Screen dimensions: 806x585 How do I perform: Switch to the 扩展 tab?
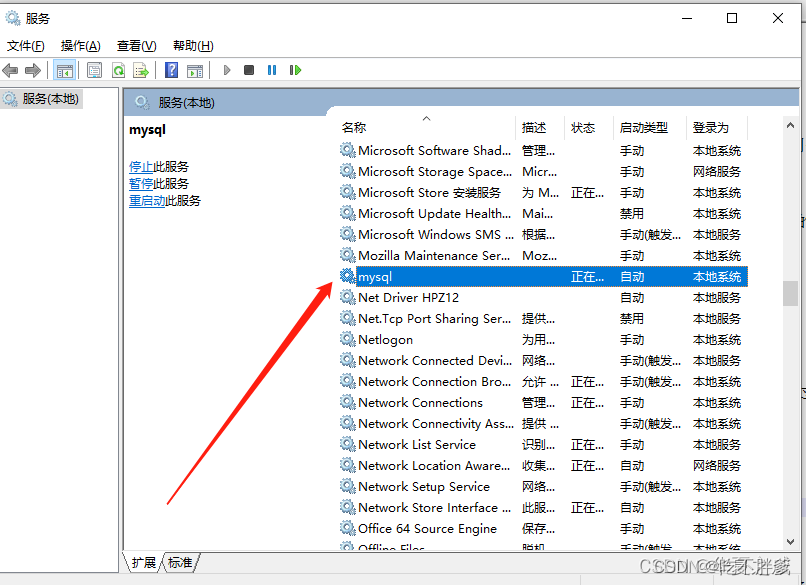pos(143,562)
